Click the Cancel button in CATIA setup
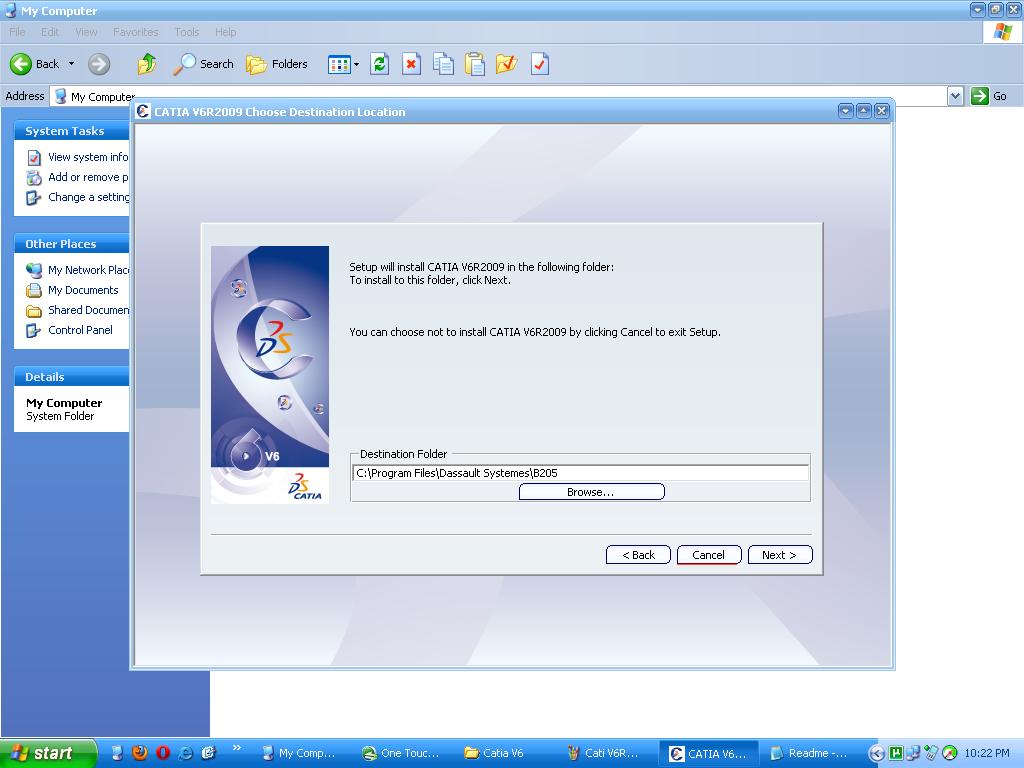1024x768 pixels. pos(709,554)
